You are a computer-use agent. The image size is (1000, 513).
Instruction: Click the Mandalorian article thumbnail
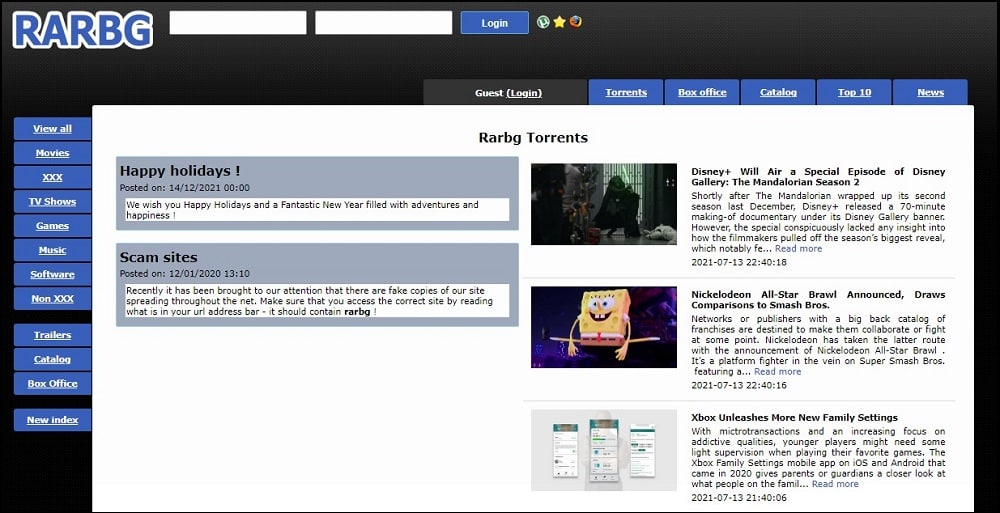604,204
